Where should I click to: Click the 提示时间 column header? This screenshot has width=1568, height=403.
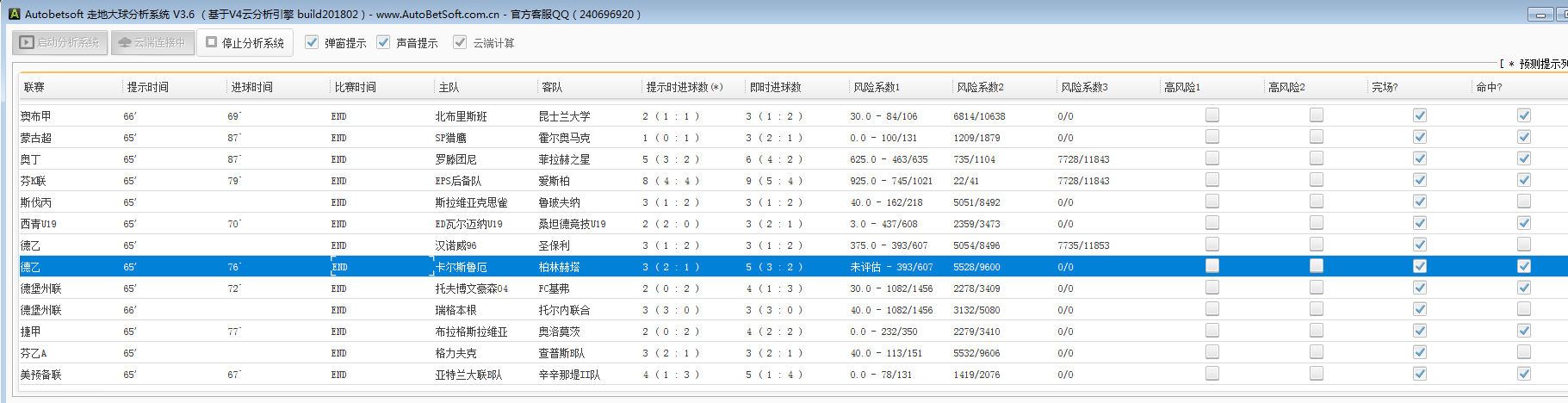148,87
